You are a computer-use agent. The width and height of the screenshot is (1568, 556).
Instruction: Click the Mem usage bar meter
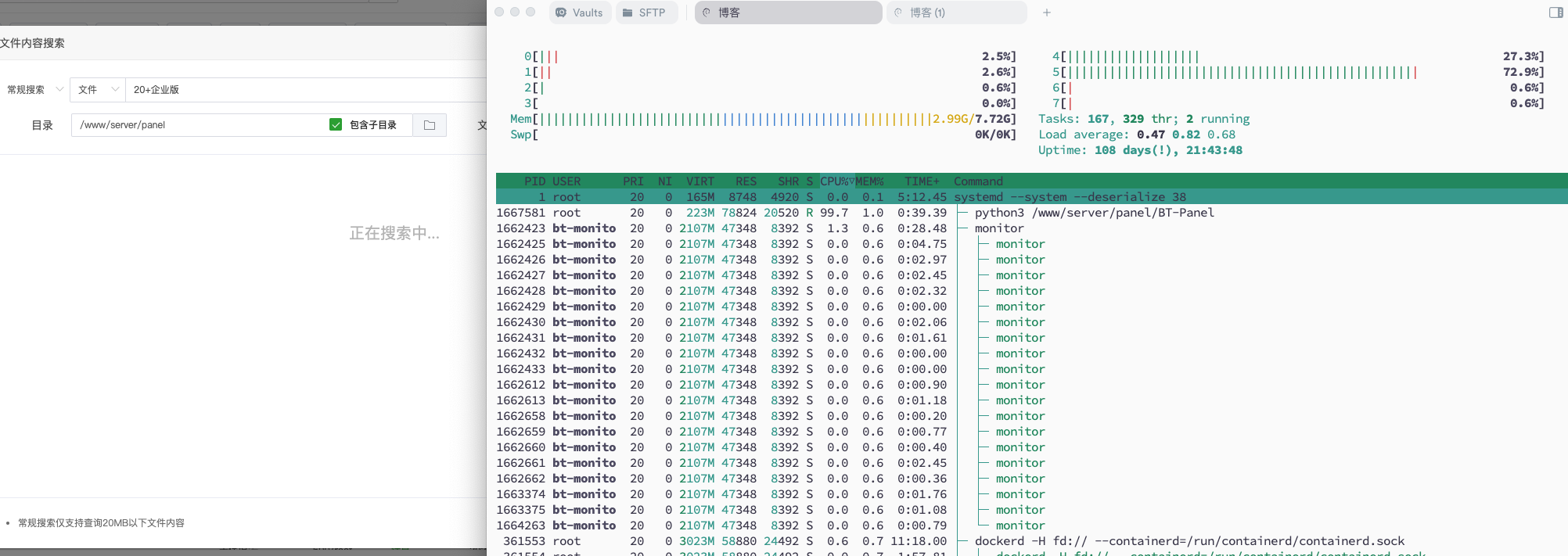[763, 119]
